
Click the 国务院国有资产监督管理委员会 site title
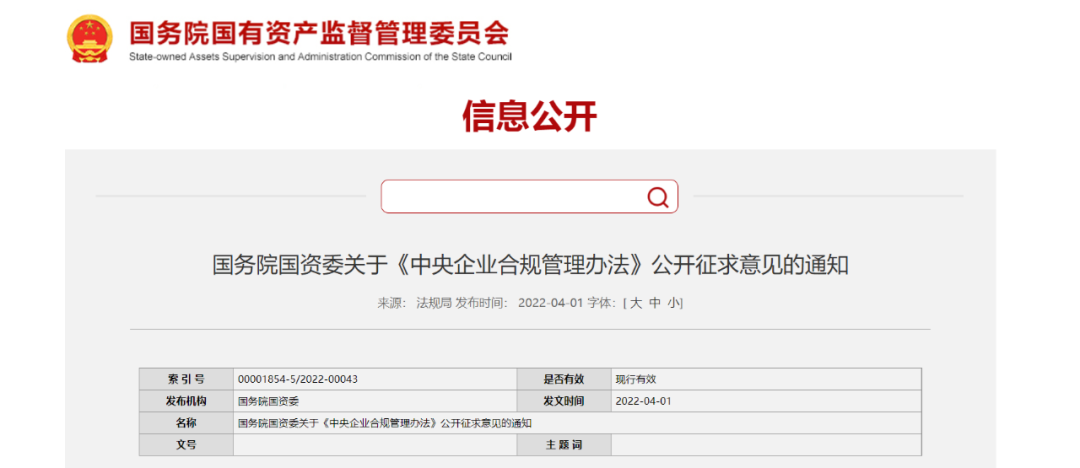click(319, 33)
